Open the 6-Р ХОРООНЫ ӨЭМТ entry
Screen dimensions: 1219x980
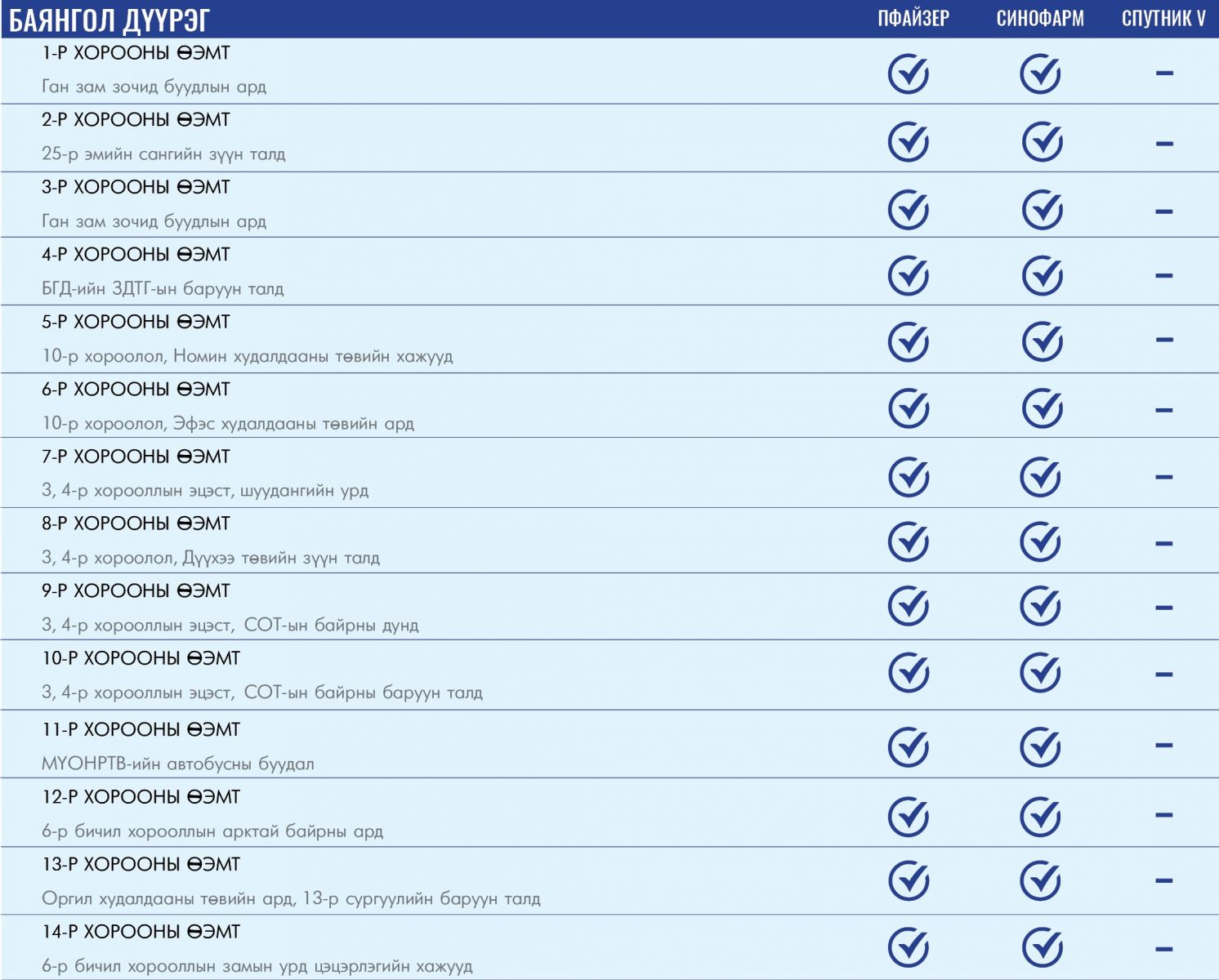[136, 390]
